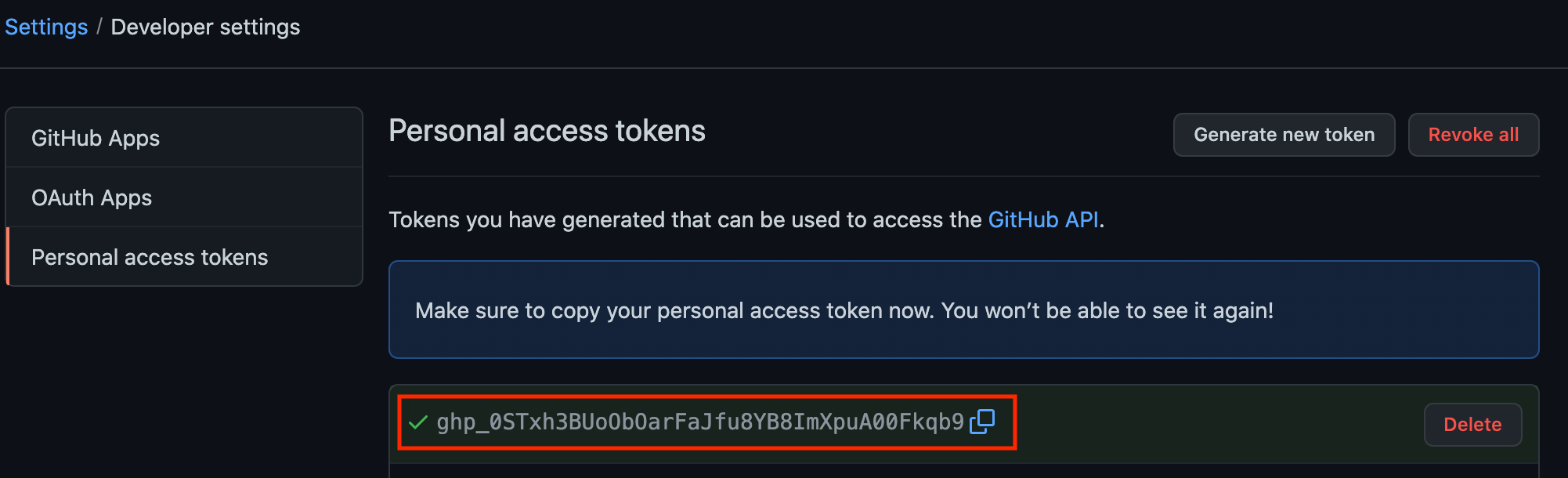Click the Personal access tokens page heading
Viewport: 1568px width, 478px height.
click(x=547, y=131)
